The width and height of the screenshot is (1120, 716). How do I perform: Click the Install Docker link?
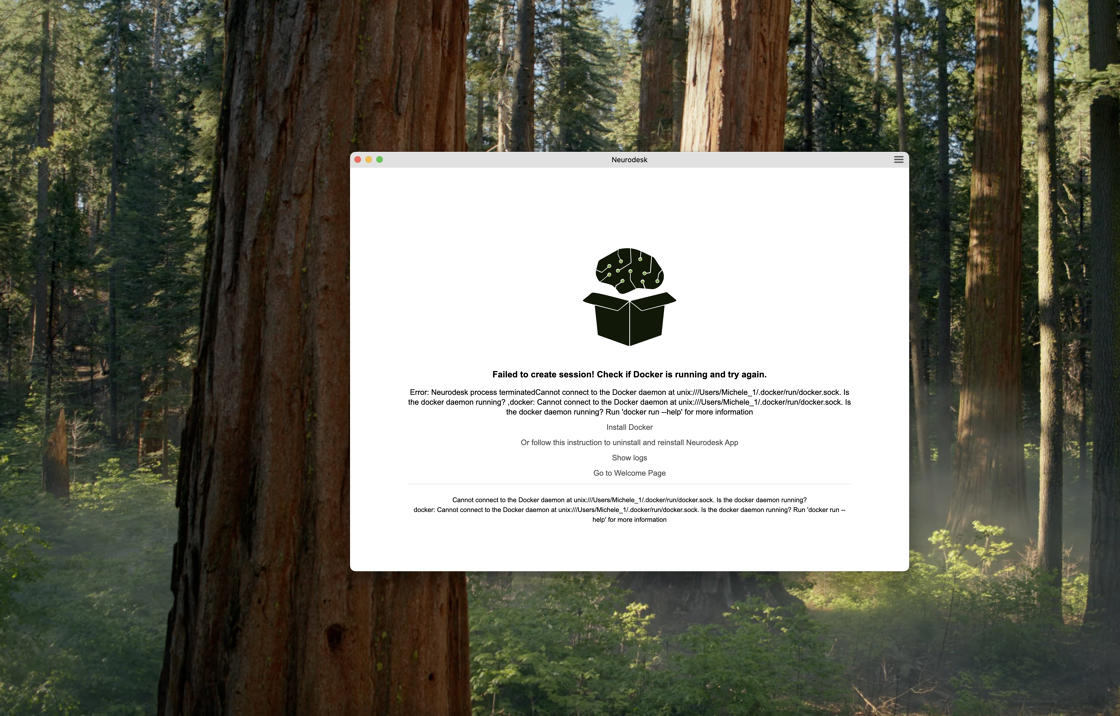pos(629,427)
